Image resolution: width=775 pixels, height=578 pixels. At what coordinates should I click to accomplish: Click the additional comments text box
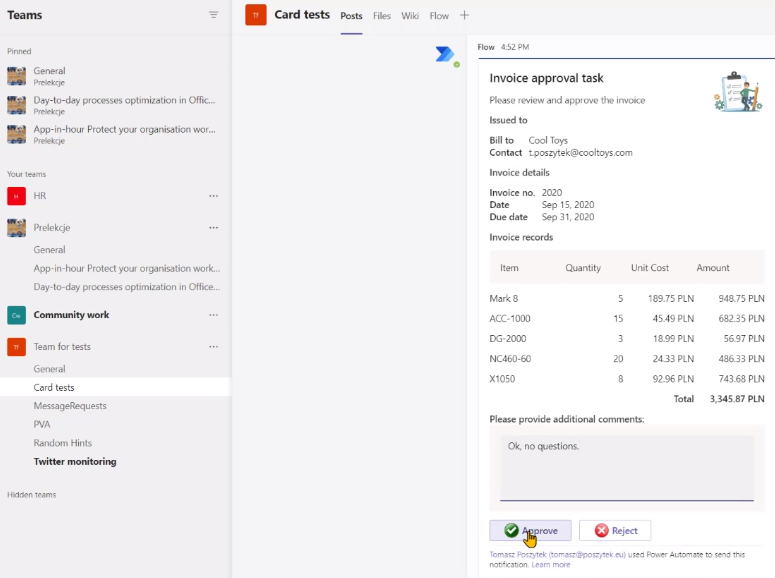pyautogui.click(x=627, y=468)
